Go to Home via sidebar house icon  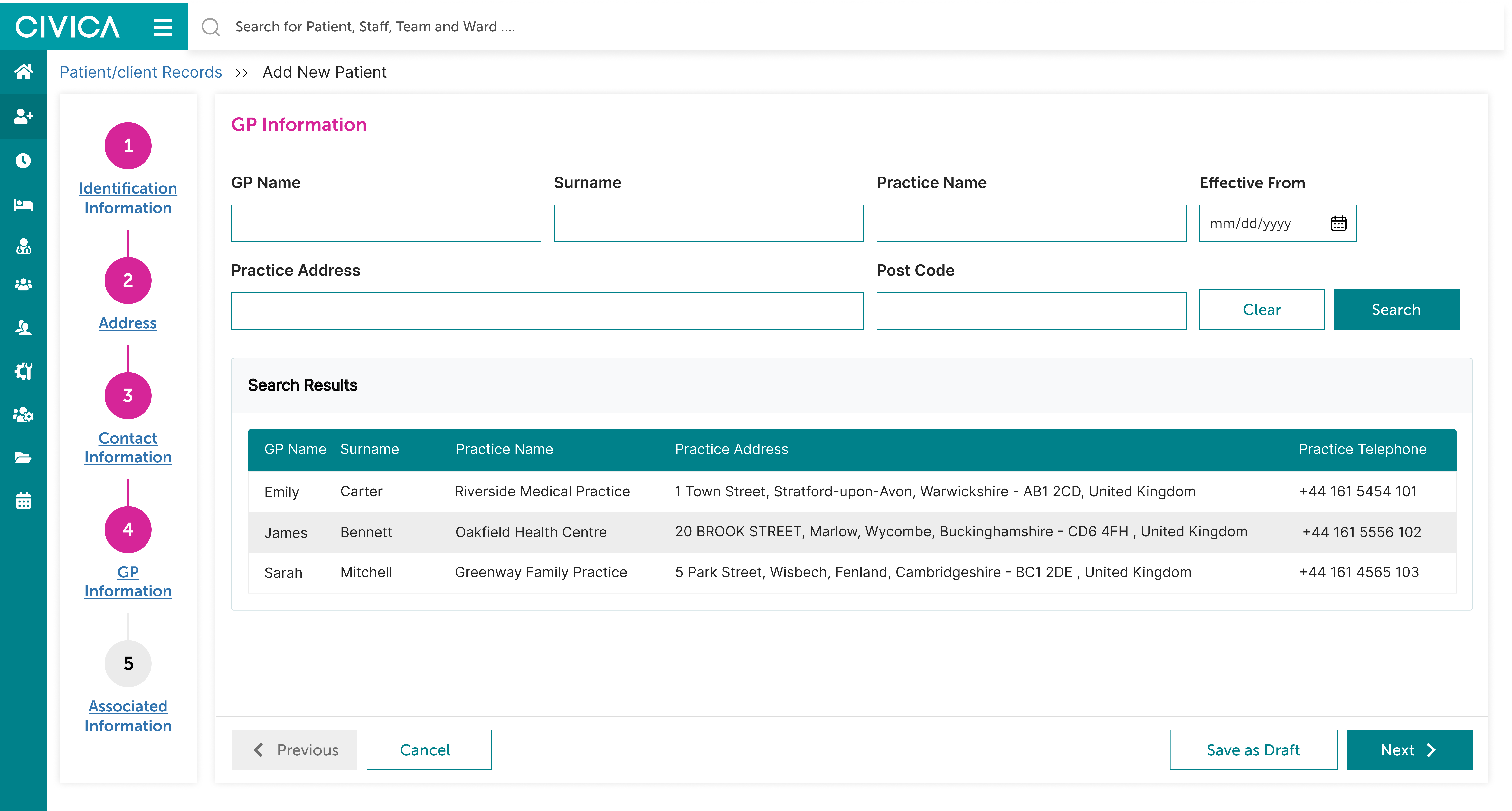tap(24, 72)
